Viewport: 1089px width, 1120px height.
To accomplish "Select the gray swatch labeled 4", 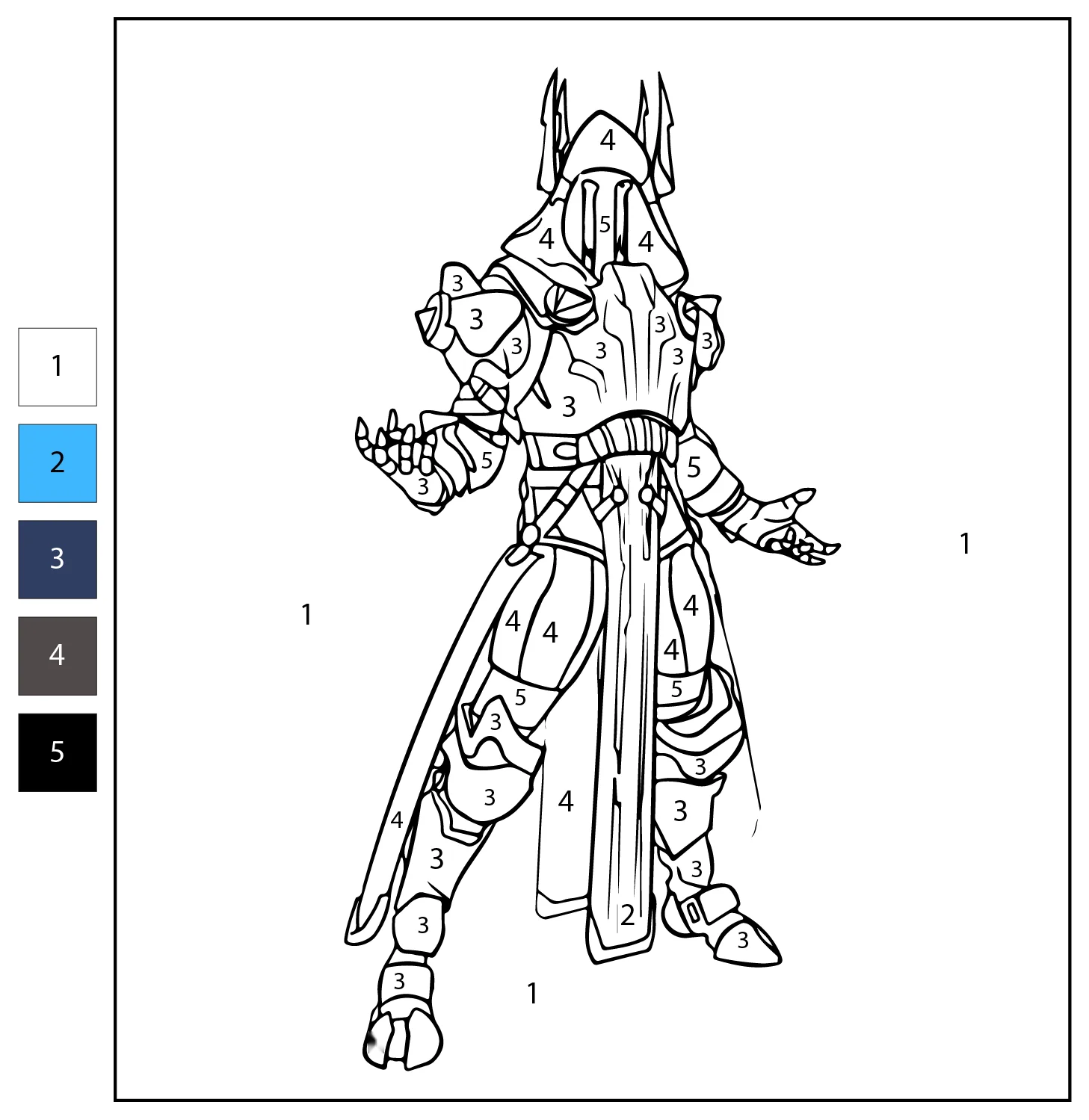I will click(x=58, y=656).
